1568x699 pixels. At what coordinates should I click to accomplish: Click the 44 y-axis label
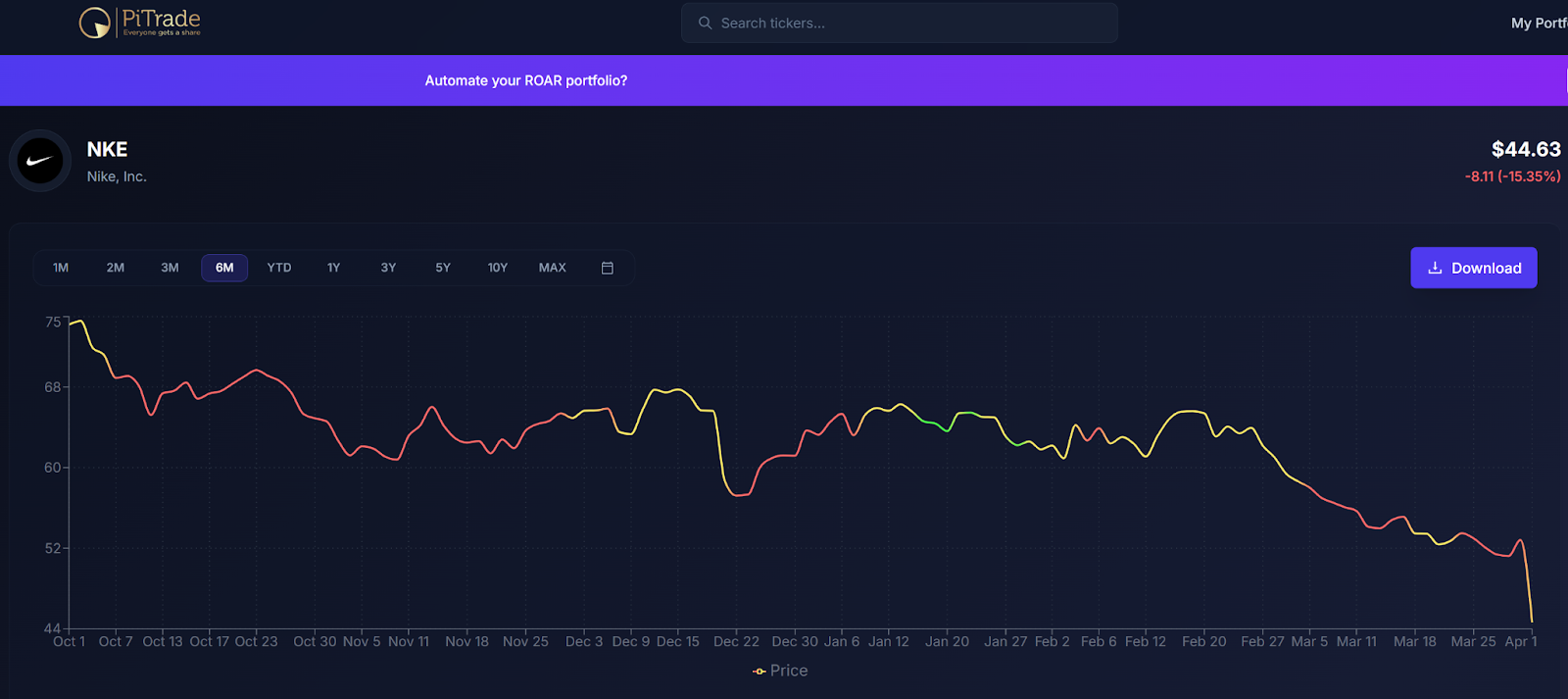point(53,628)
